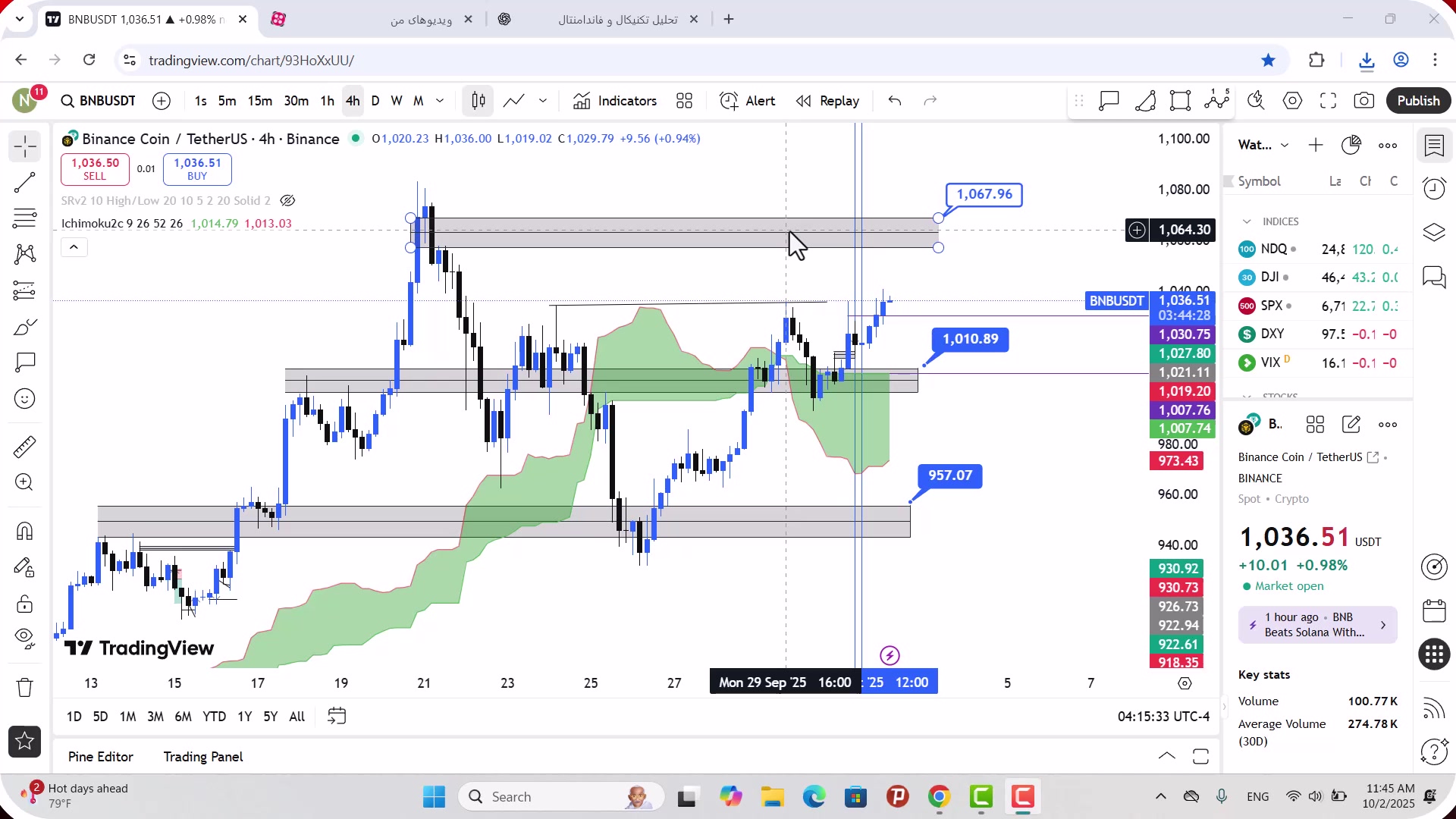This screenshot has width=1456, height=819.
Task: Open chart settings hexagon icon
Action: coord(1292,101)
